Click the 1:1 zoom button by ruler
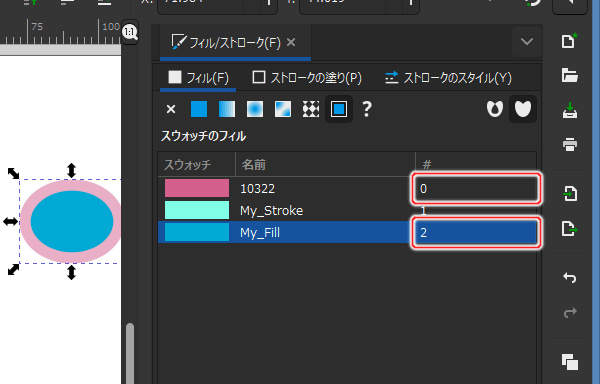The image size is (600, 384). click(x=130, y=32)
